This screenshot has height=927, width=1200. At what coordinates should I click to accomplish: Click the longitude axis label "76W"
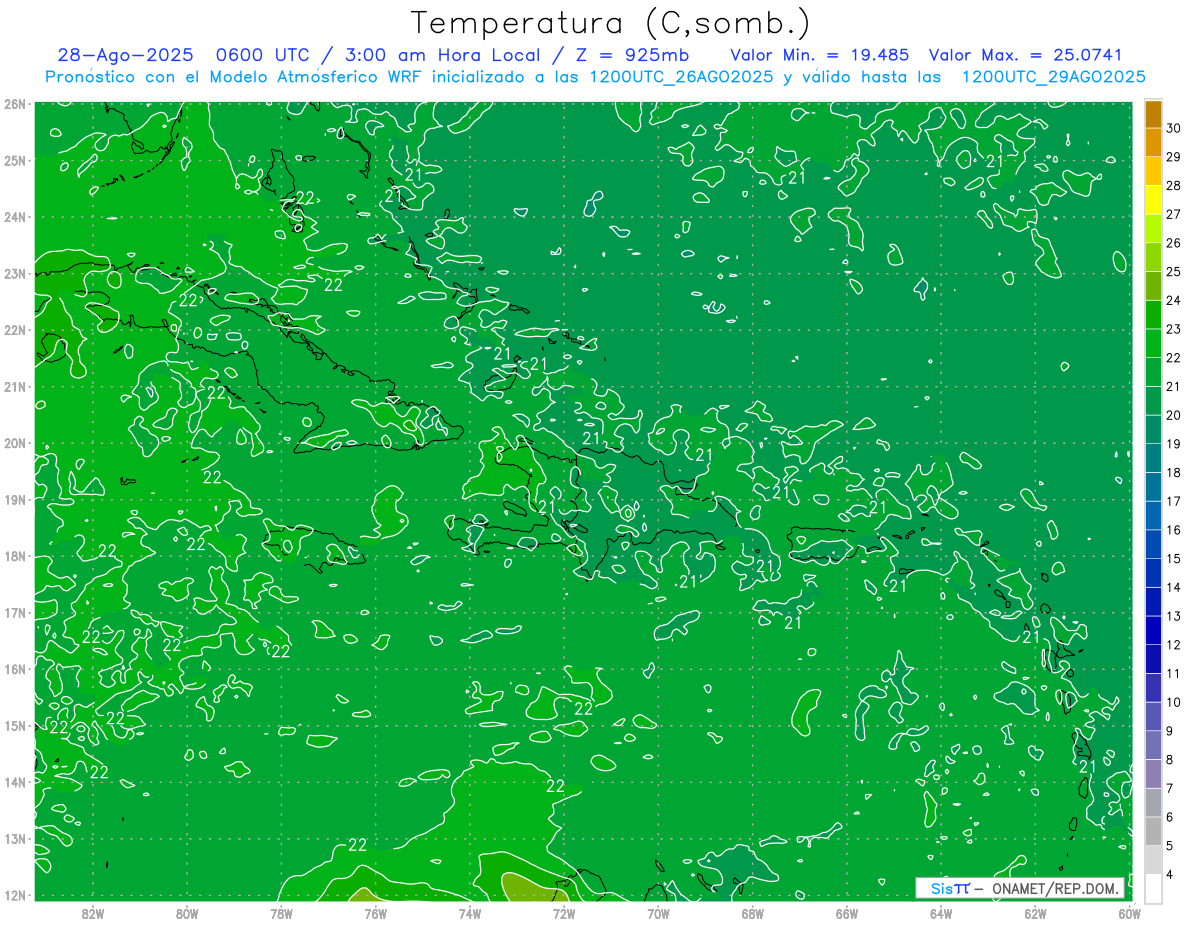375,913
